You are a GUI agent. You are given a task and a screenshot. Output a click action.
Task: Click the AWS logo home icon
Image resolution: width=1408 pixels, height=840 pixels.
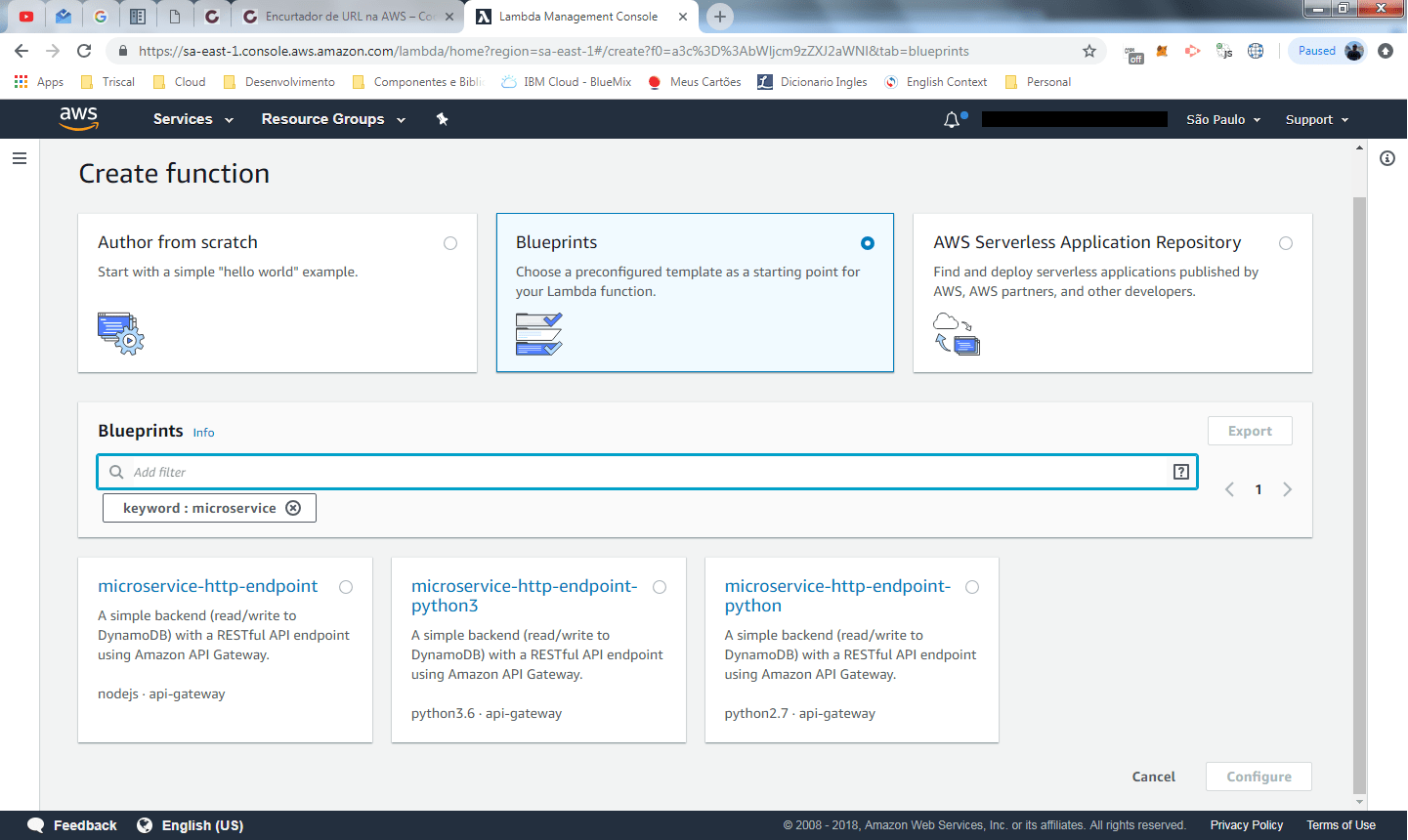[78, 118]
